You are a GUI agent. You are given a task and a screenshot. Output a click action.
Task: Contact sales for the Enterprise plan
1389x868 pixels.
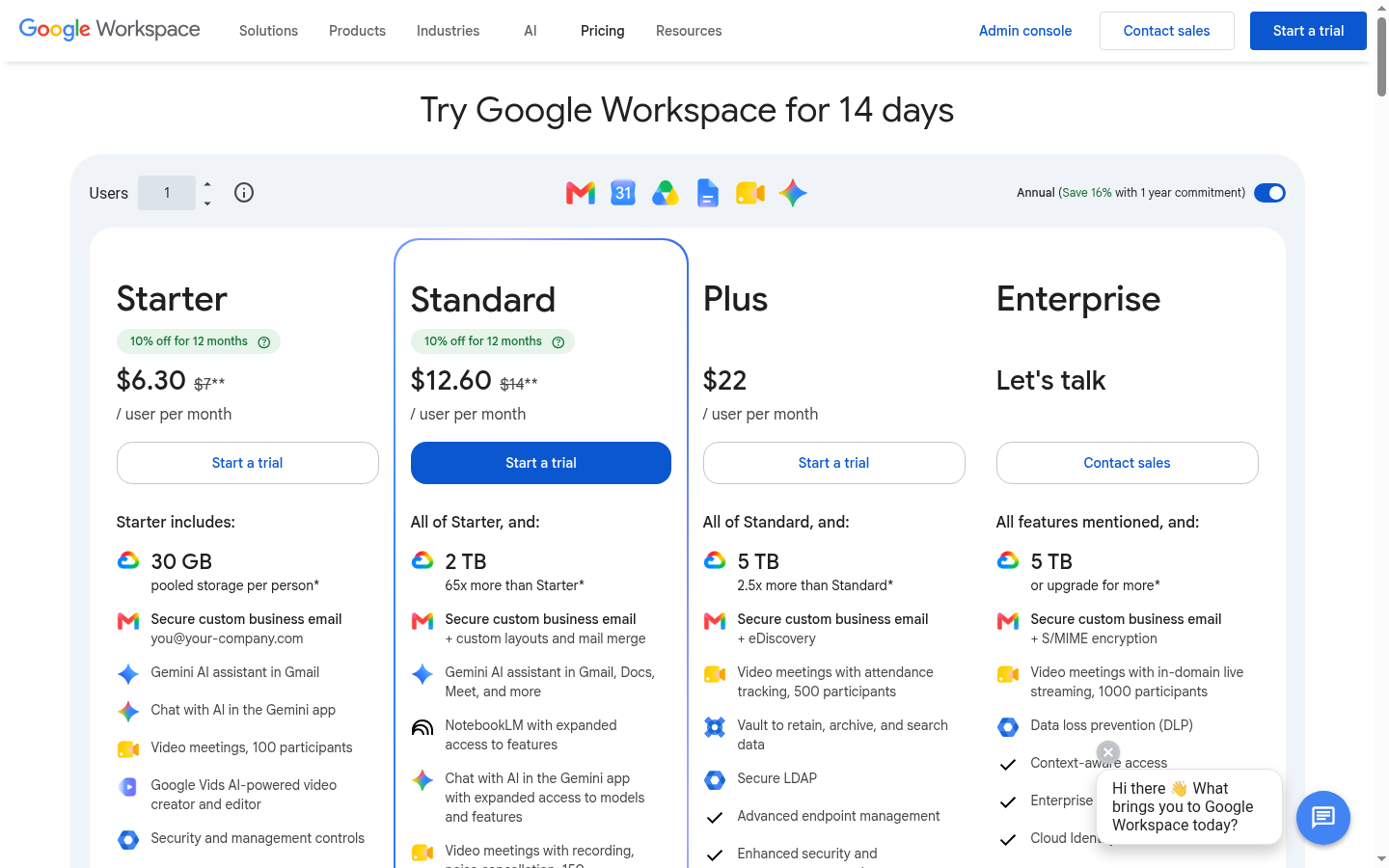click(1128, 463)
